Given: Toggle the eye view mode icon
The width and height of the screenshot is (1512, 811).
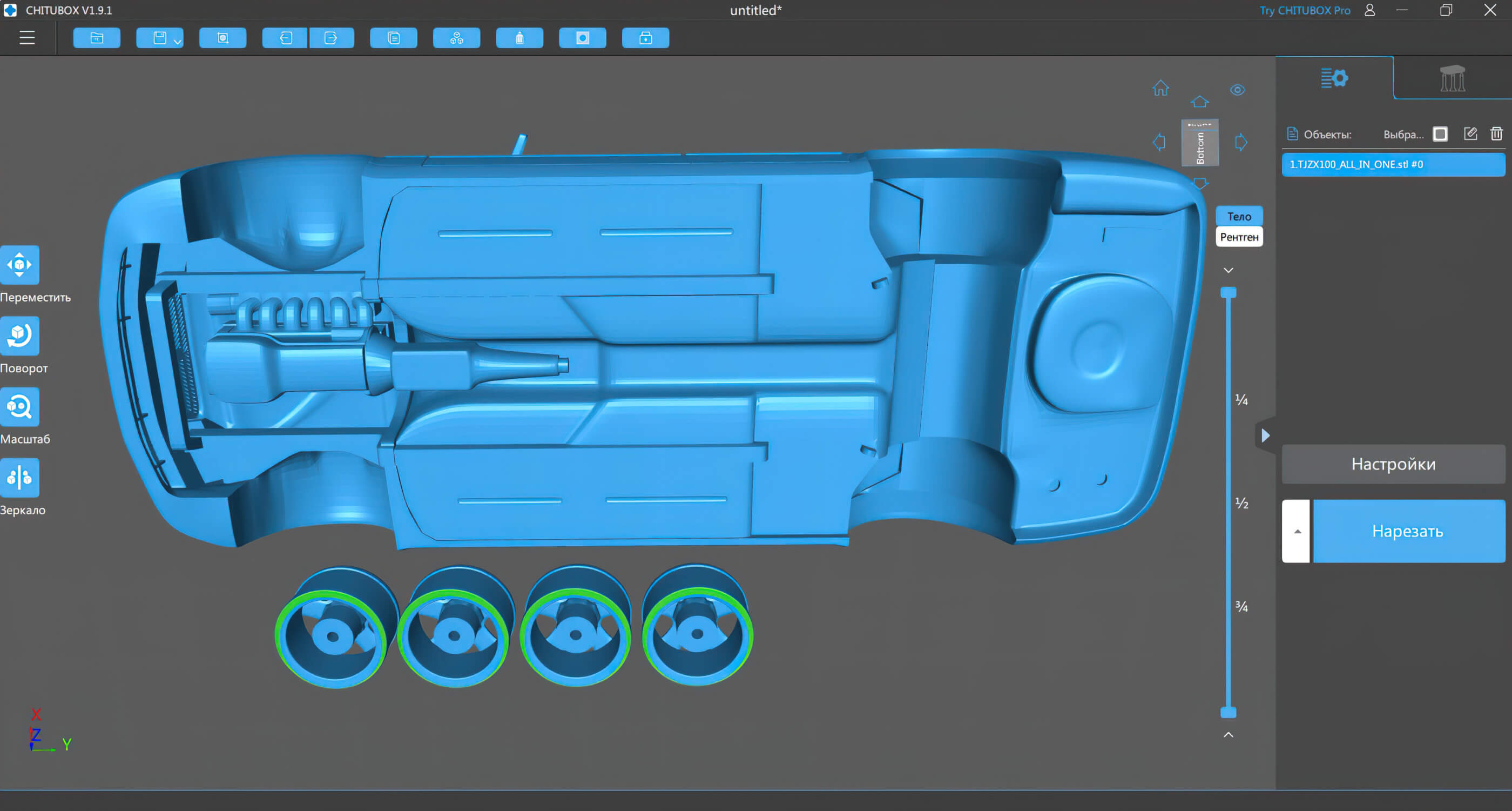Looking at the screenshot, I should click(x=1237, y=90).
